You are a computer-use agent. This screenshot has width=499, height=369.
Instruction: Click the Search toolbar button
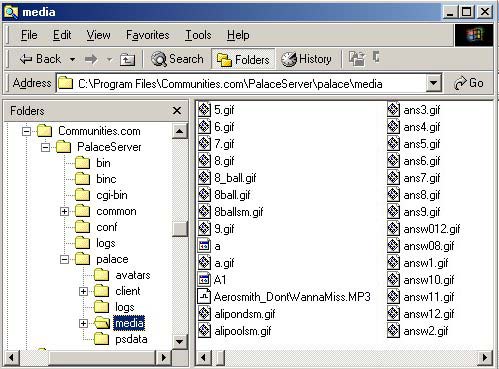coord(177,59)
